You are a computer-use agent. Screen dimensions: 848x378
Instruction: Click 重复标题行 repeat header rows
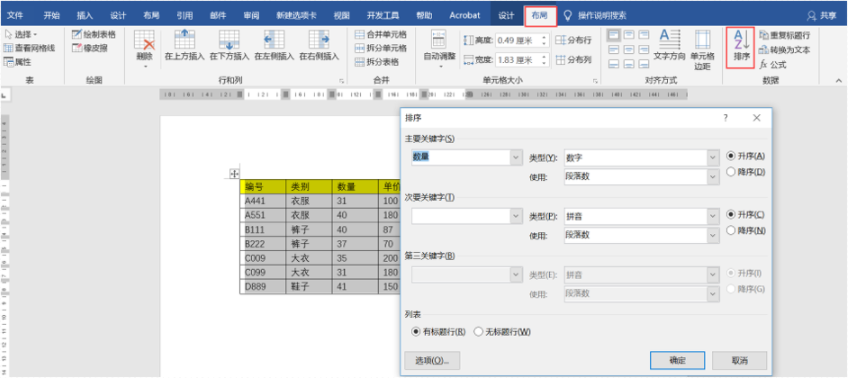[784, 35]
